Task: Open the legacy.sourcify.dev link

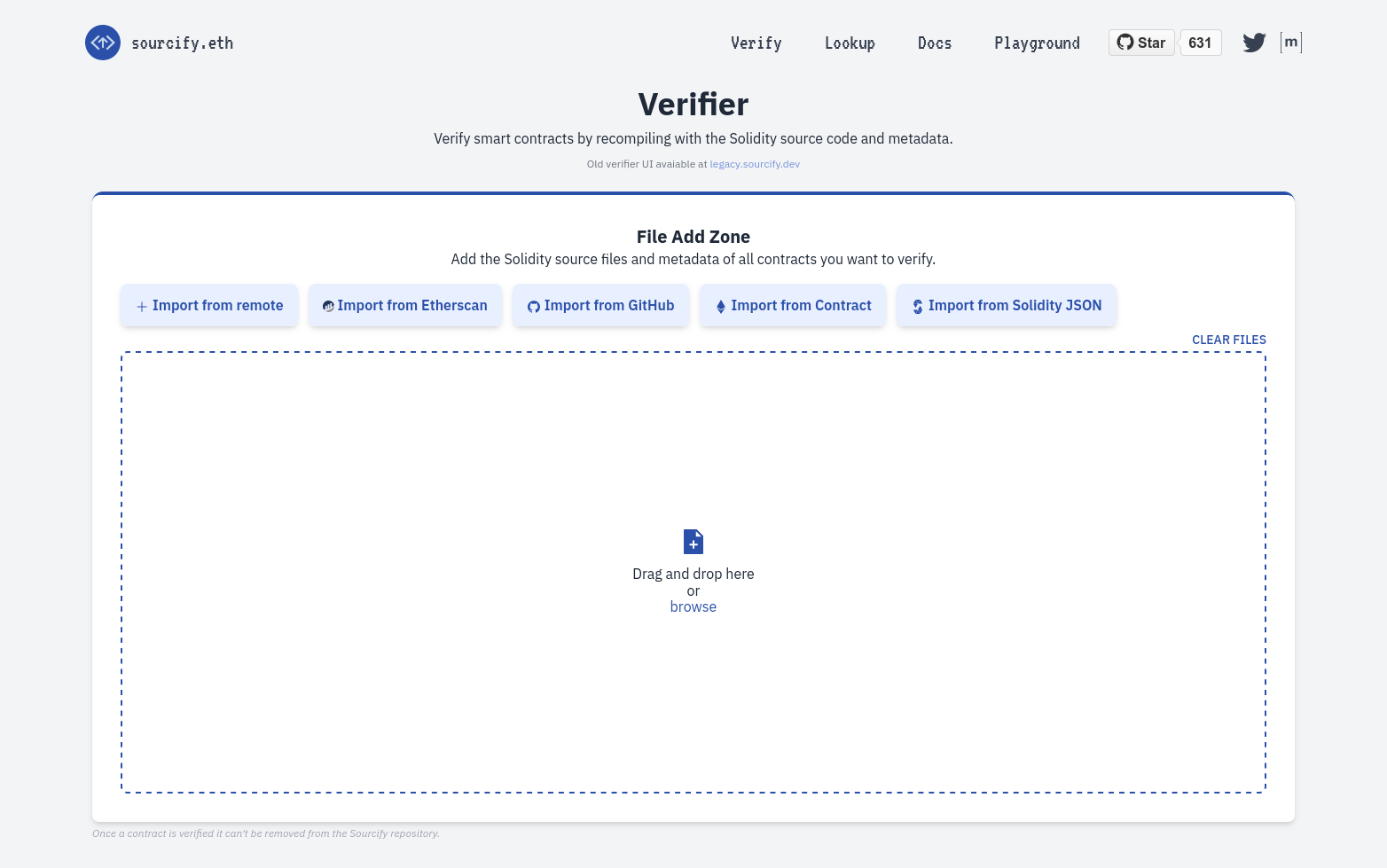Action: point(755,164)
